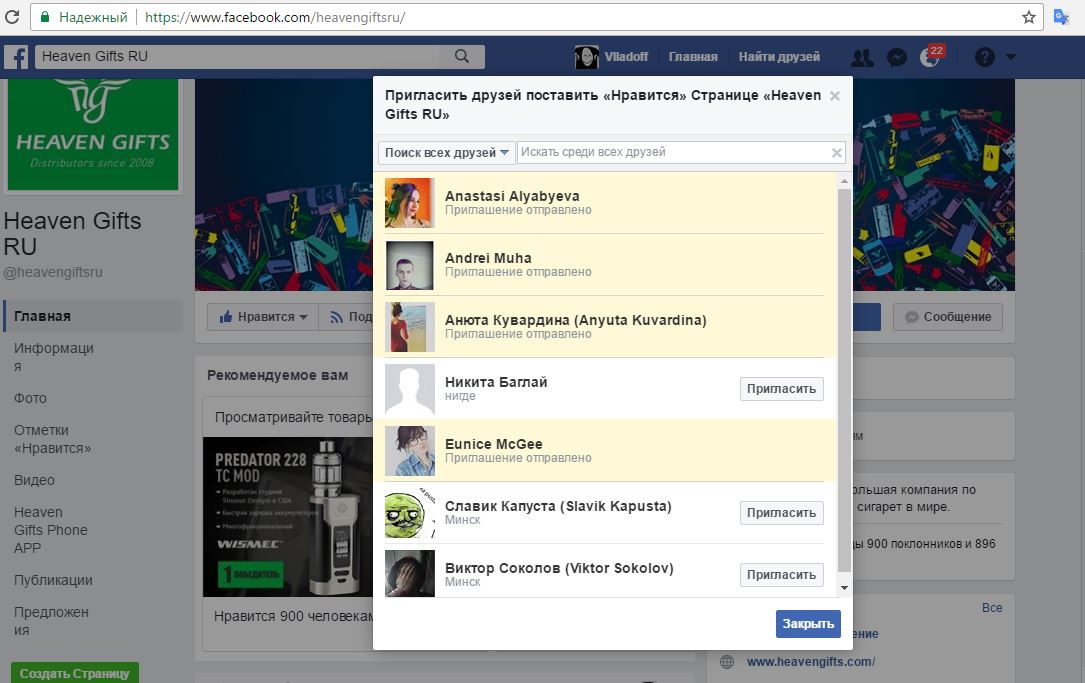1085x683 pixels.
Task: Click the @heavengiftsru page handle
Action: (53, 273)
